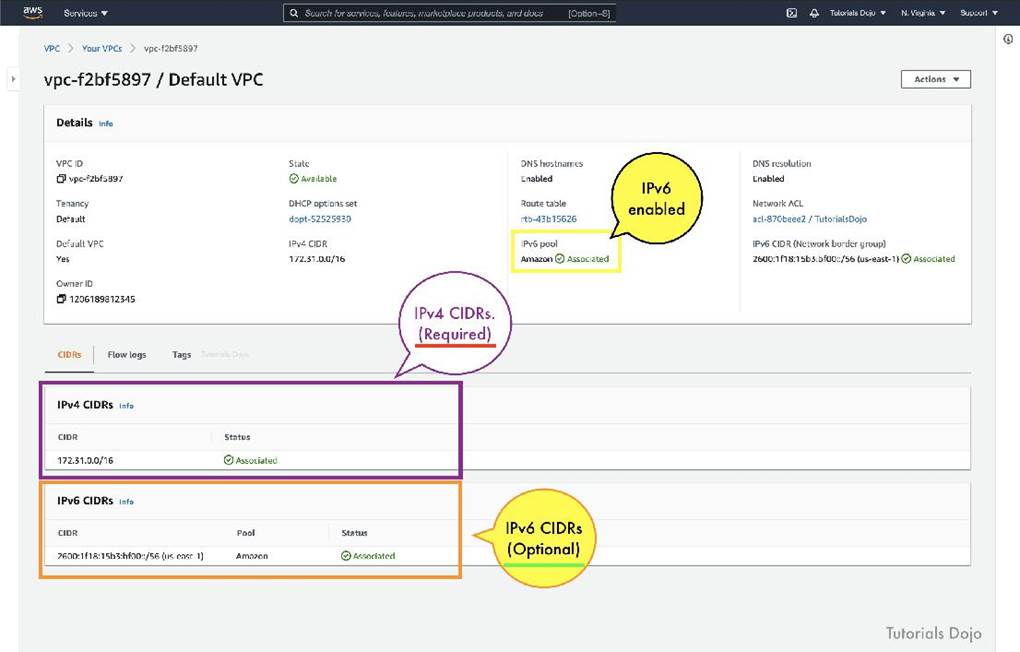Open the N. Virginia region selector

coord(924,13)
